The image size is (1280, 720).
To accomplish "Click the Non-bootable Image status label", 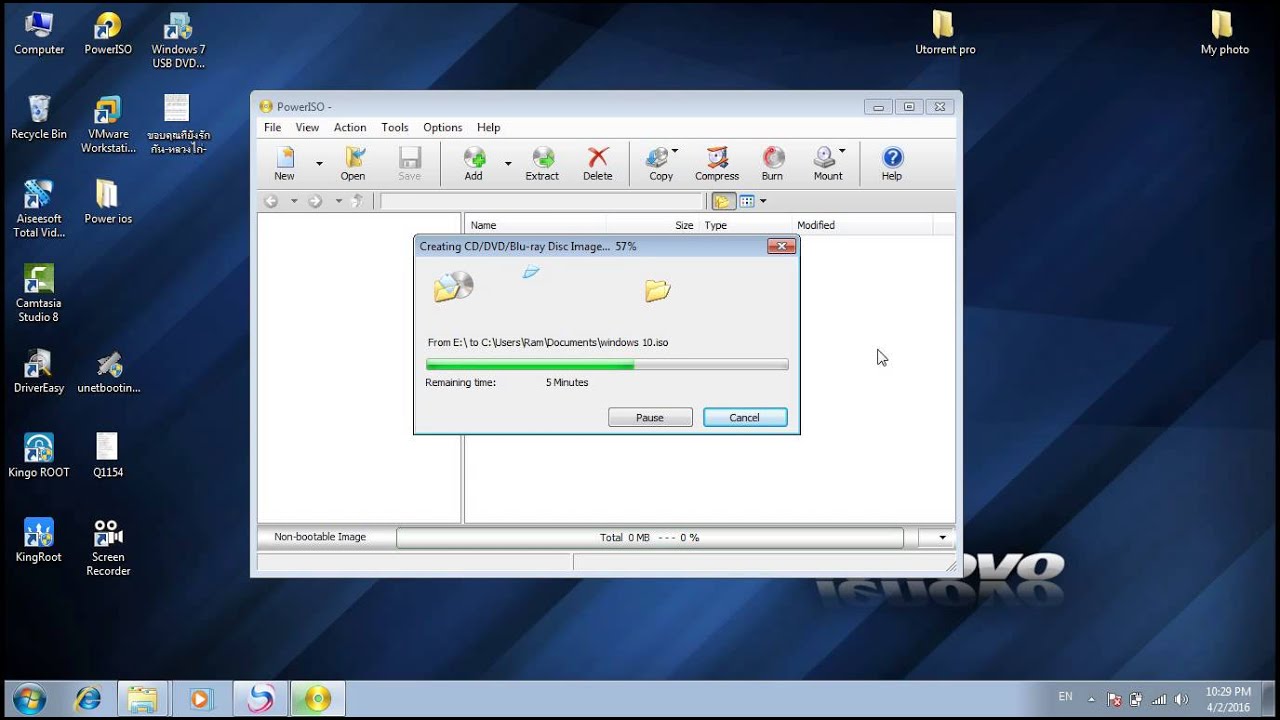I will coord(320,537).
